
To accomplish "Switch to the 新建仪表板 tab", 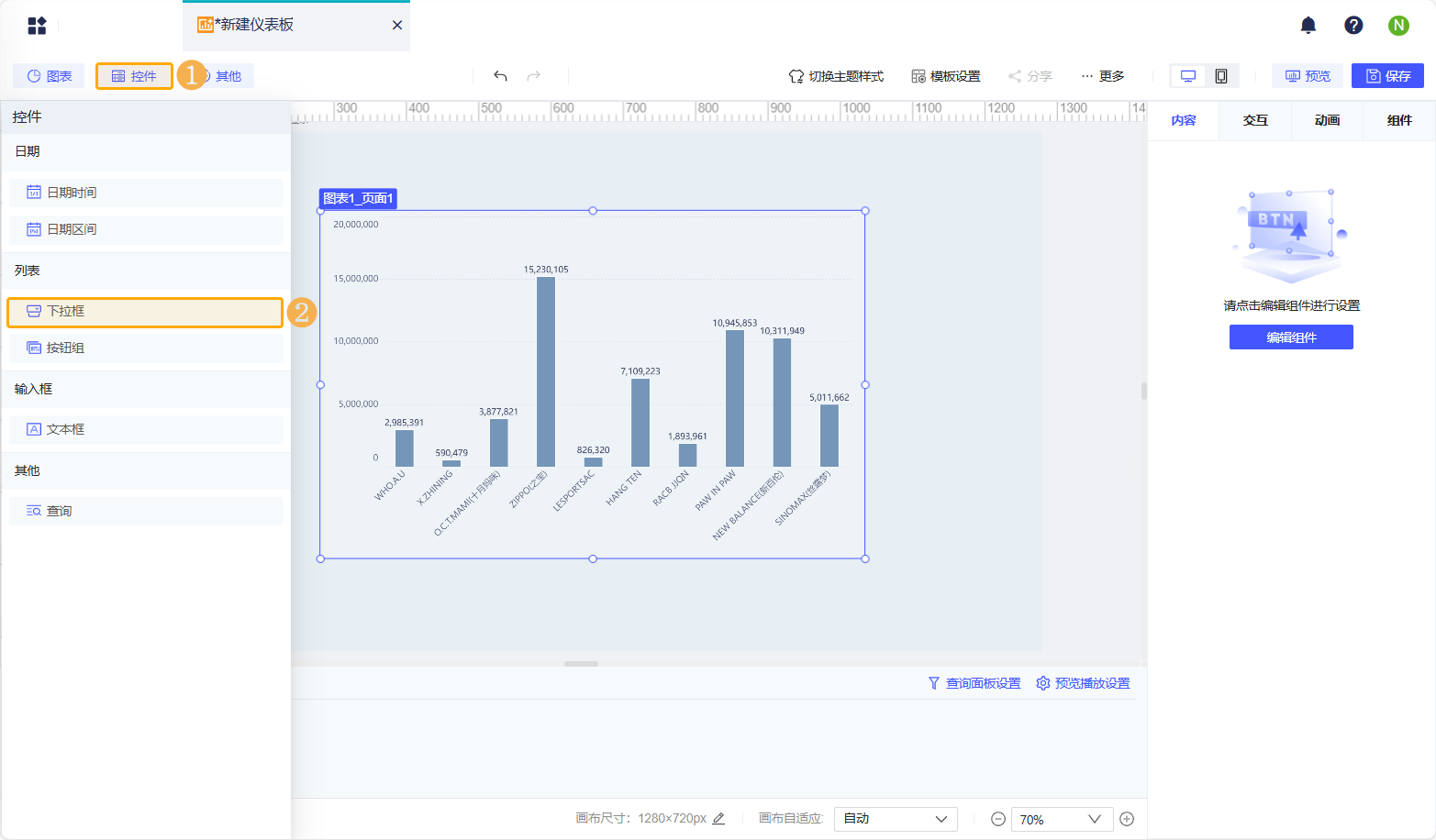I will (295, 26).
